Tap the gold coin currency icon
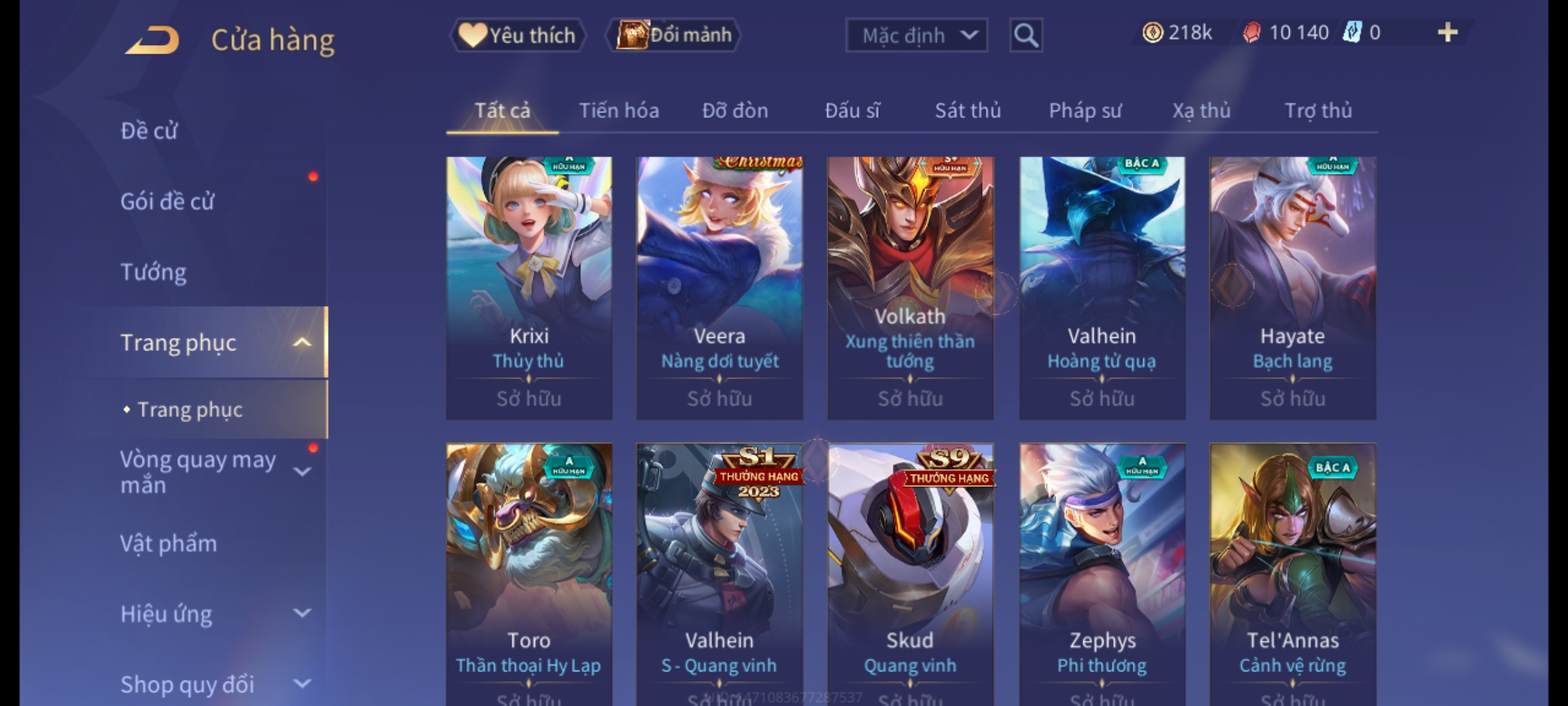 [1152, 33]
